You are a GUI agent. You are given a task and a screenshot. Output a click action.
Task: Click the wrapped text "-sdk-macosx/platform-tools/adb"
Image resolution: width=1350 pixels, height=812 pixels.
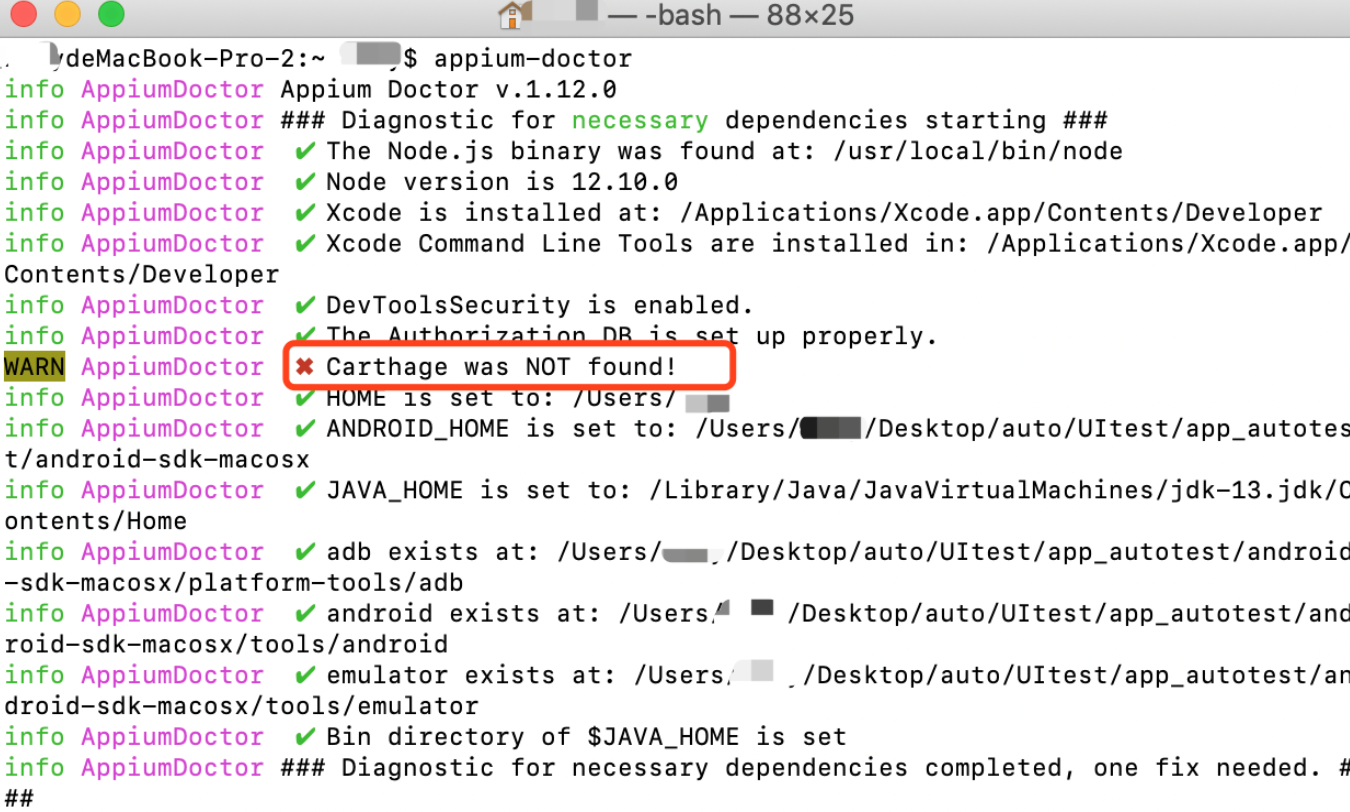point(234,583)
